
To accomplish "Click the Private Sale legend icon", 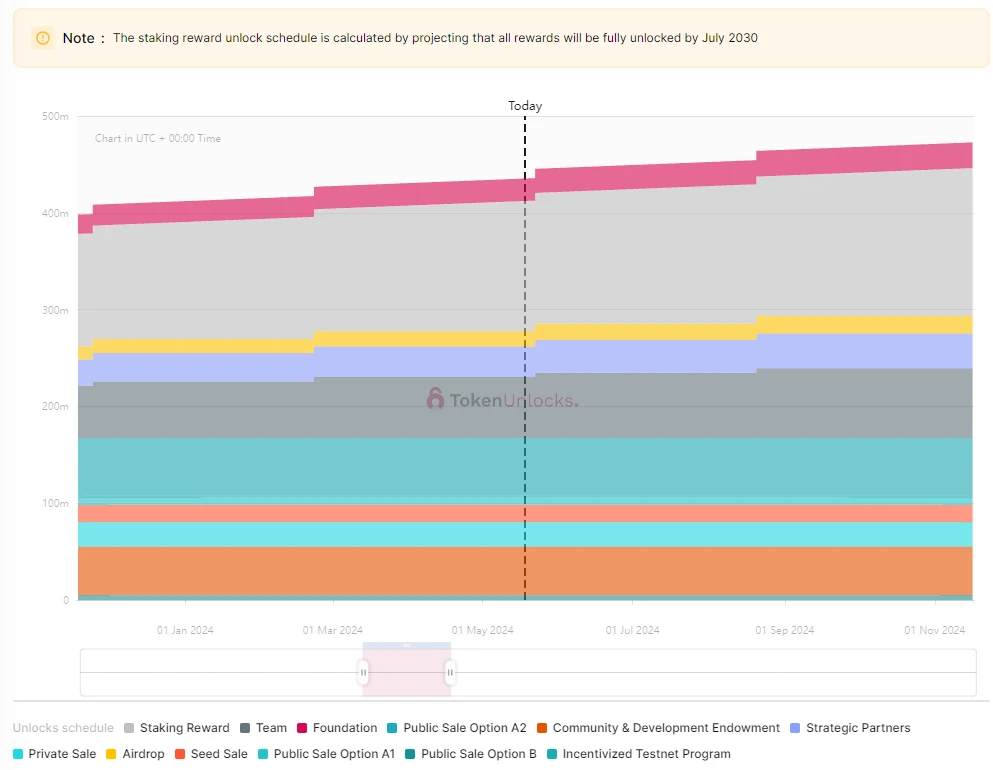I will [x=18, y=754].
